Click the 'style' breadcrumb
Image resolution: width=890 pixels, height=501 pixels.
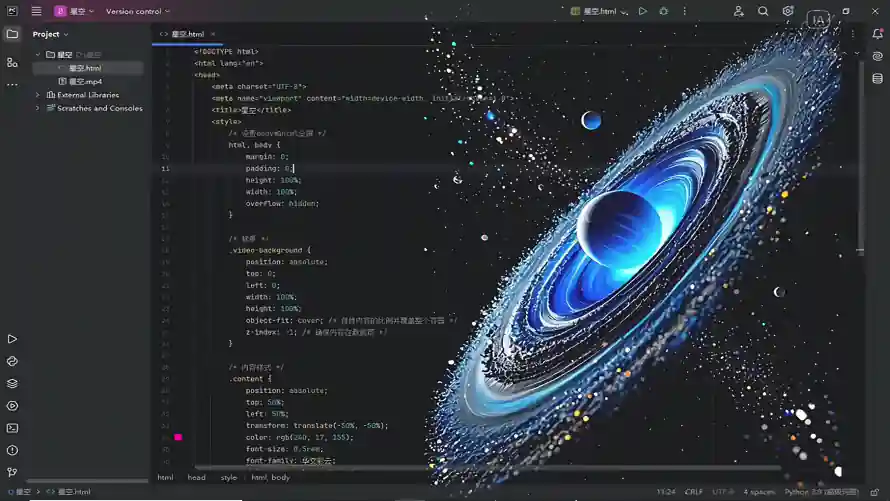pyautogui.click(x=229, y=477)
